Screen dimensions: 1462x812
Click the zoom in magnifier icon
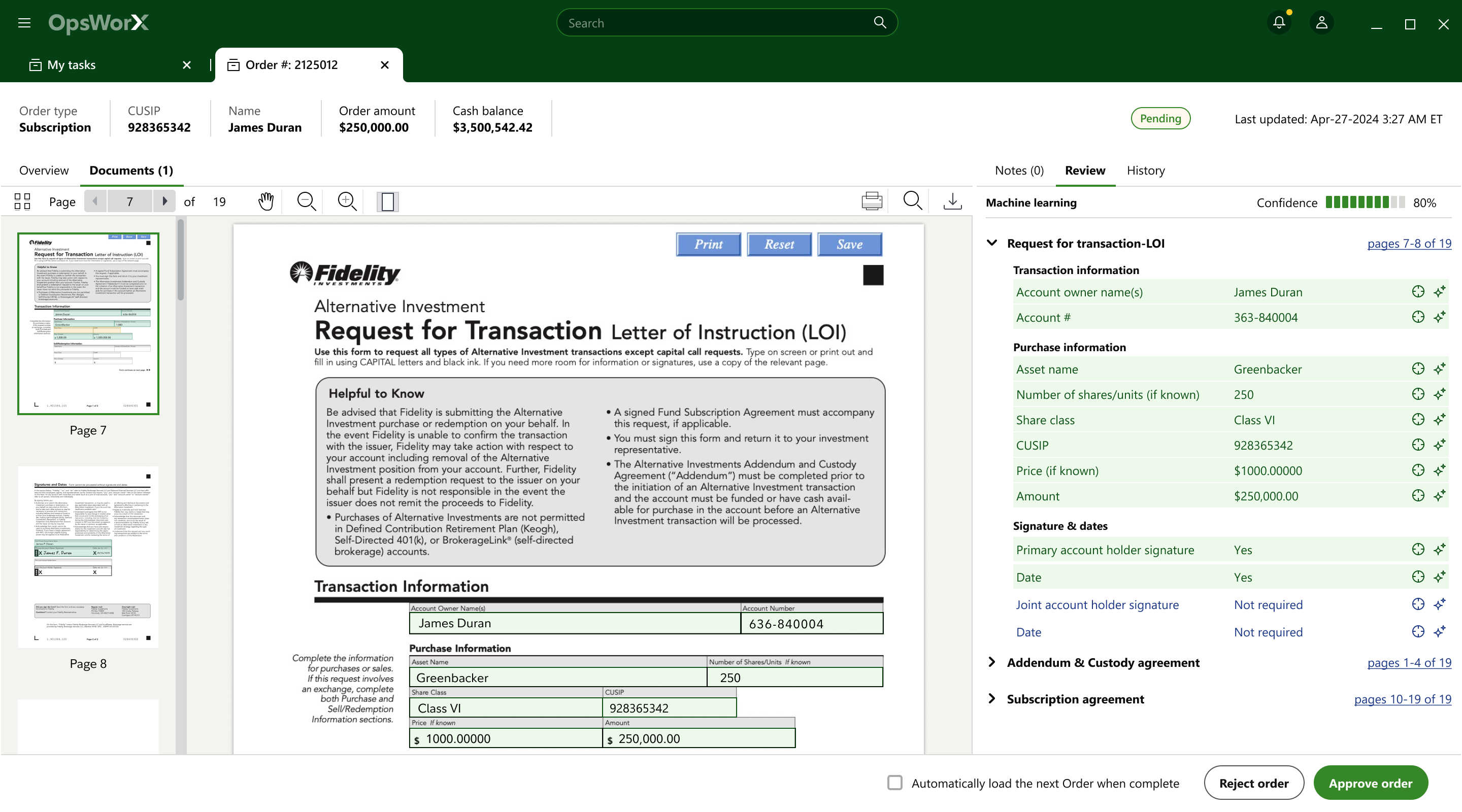click(x=347, y=201)
